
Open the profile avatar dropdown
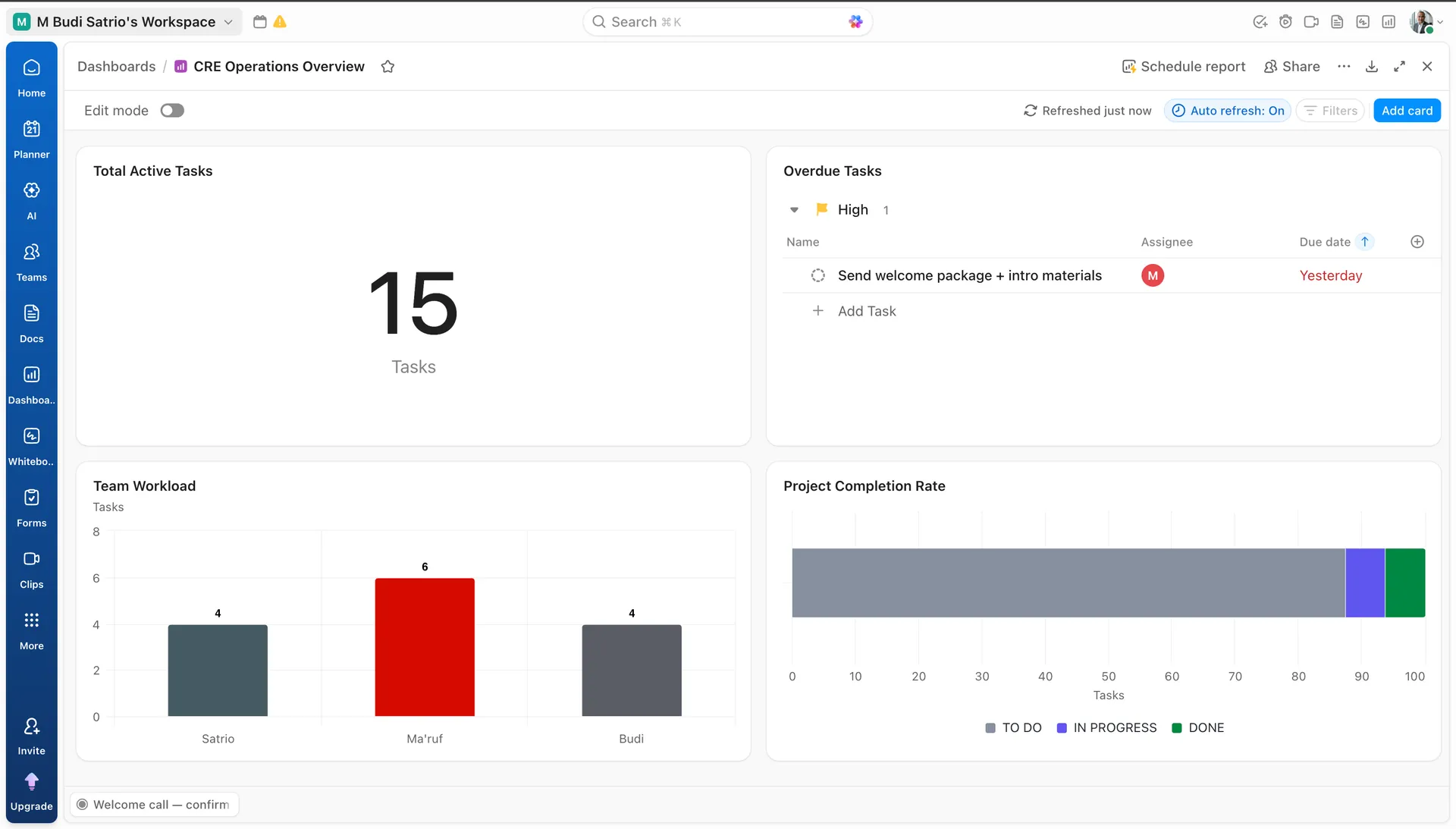(x=1424, y=21)
